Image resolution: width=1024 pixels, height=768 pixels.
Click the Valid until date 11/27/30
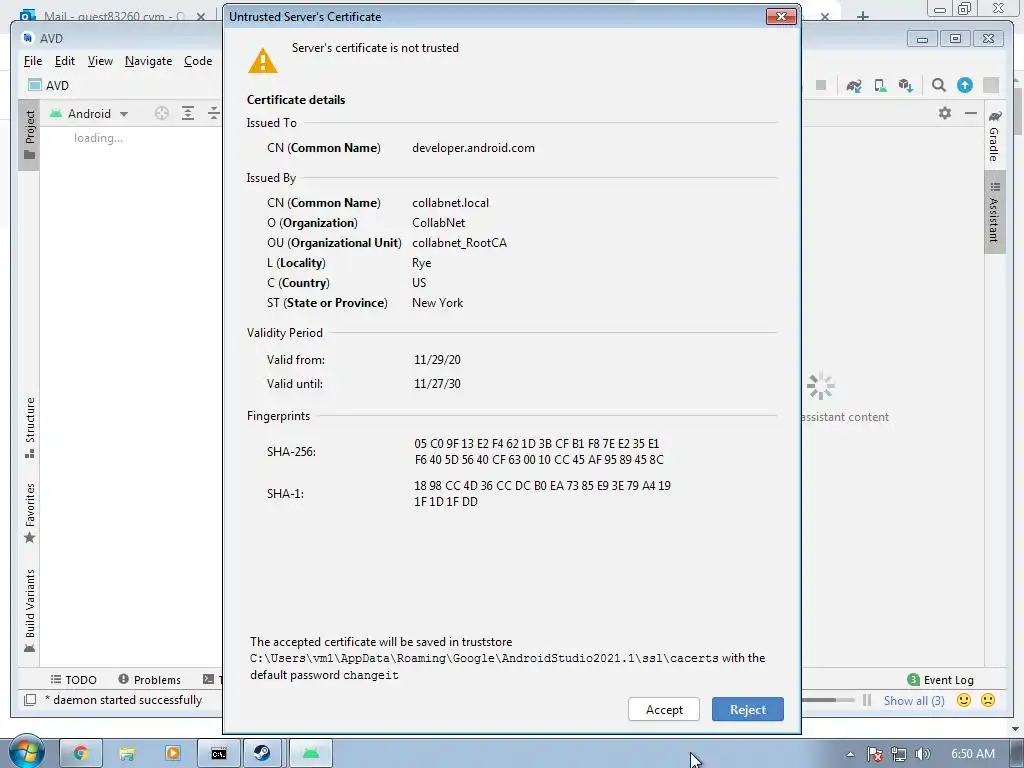tap(438, 384)
